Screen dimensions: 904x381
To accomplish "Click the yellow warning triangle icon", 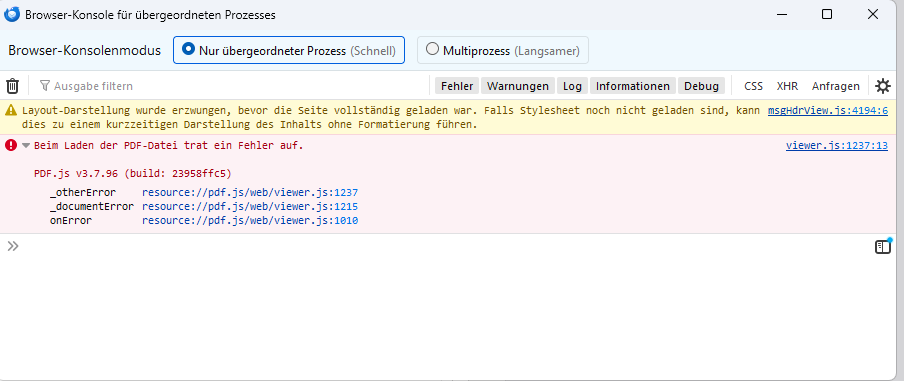I will [x=12, y=111].
